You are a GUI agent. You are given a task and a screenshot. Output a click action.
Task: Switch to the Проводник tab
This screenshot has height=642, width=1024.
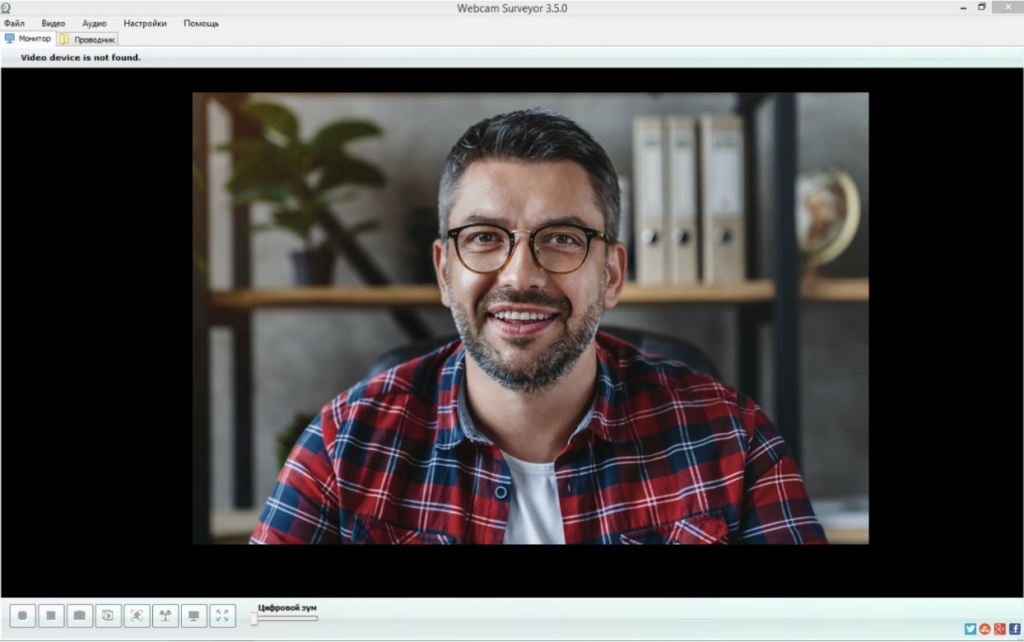coord(88,39)
